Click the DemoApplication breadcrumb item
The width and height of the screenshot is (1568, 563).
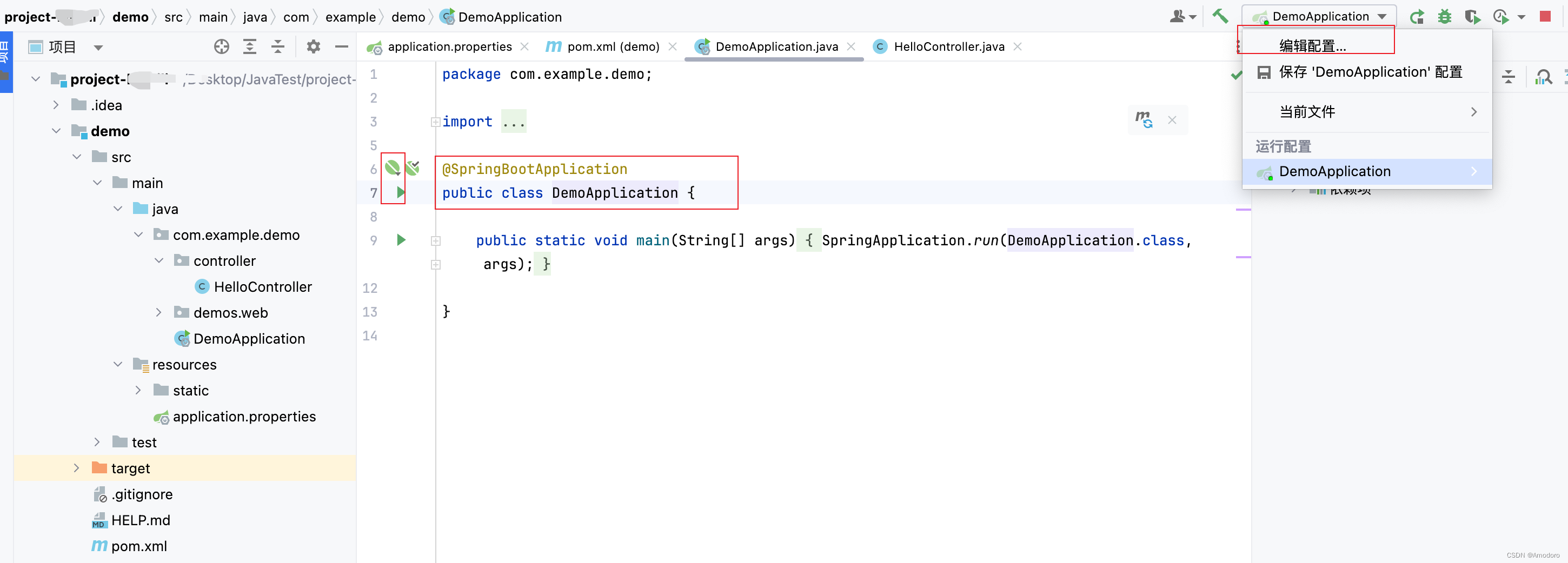(x=501, y=17)
